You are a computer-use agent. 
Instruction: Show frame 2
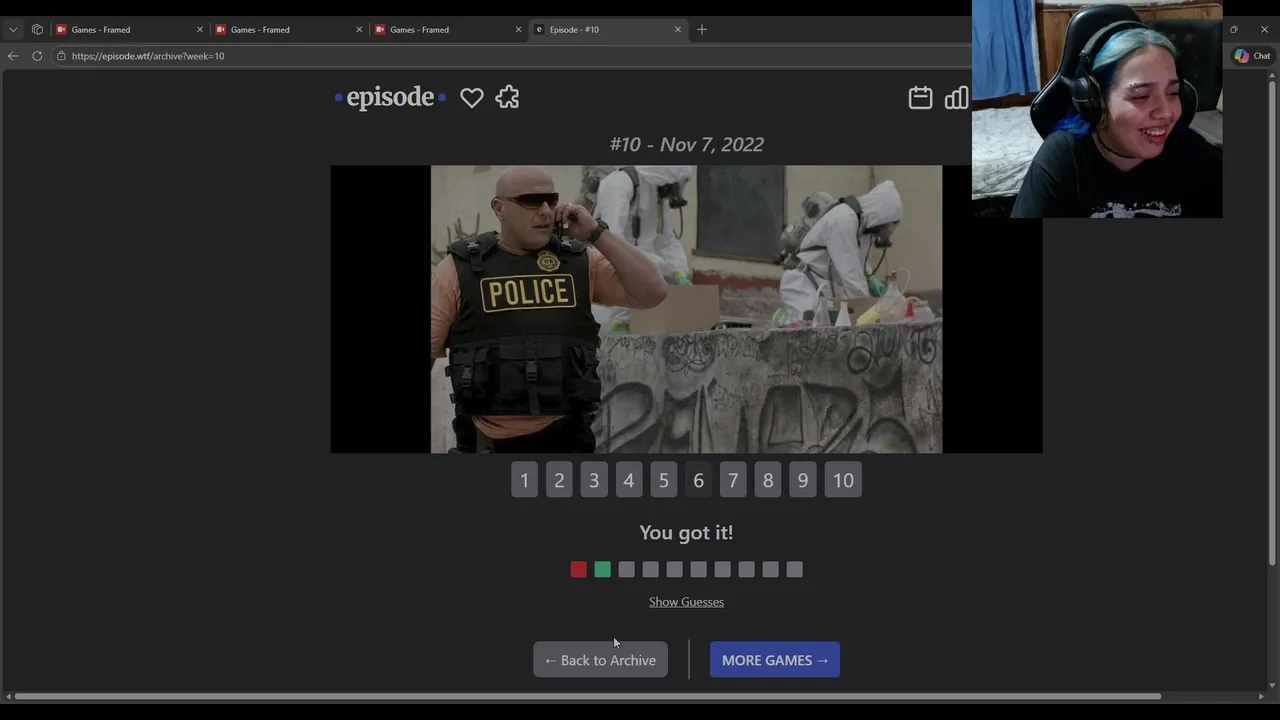click(x=559, y=480)
